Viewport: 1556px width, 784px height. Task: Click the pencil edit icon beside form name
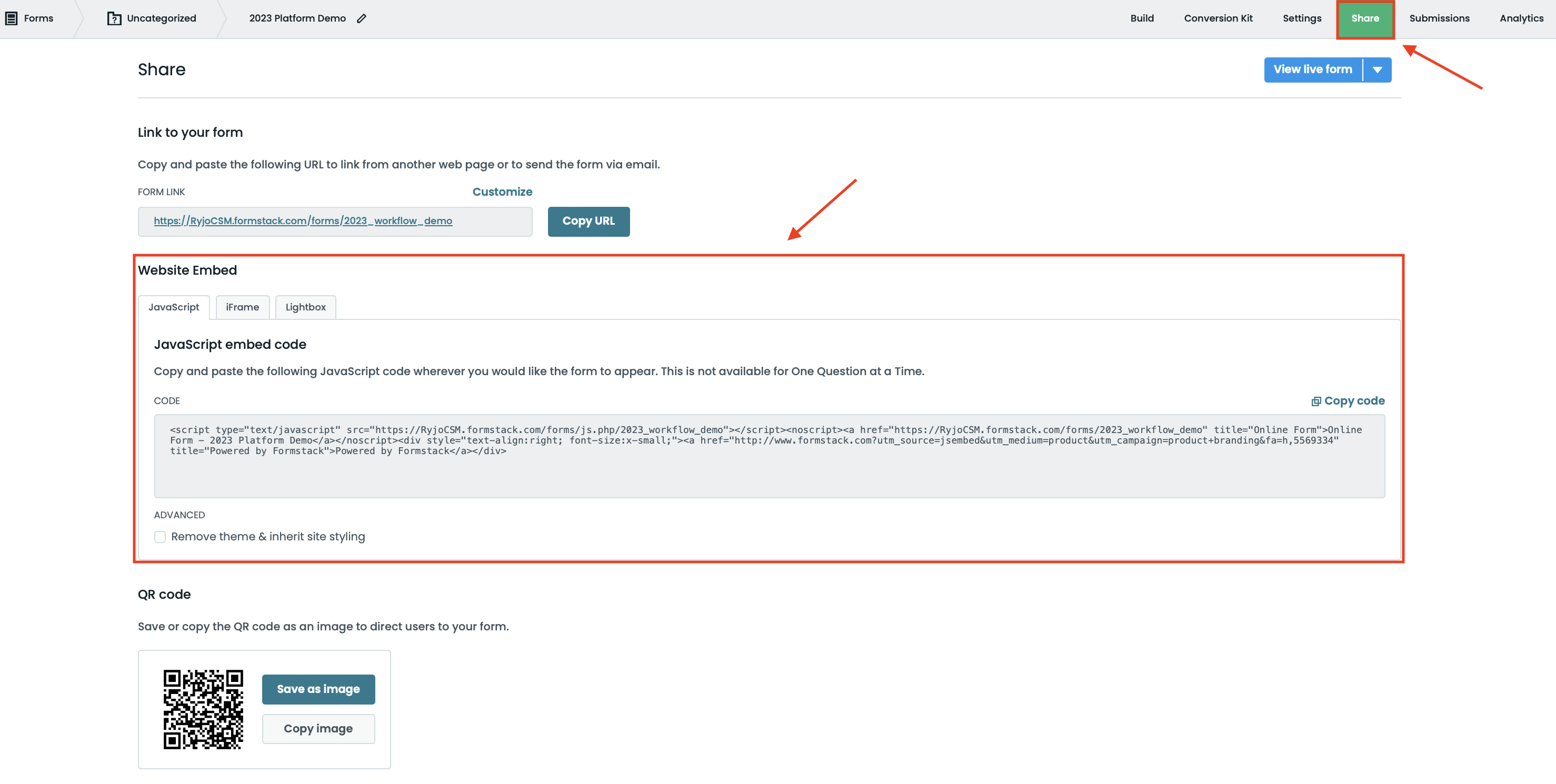pyautogui.click(x=361, y=18)
